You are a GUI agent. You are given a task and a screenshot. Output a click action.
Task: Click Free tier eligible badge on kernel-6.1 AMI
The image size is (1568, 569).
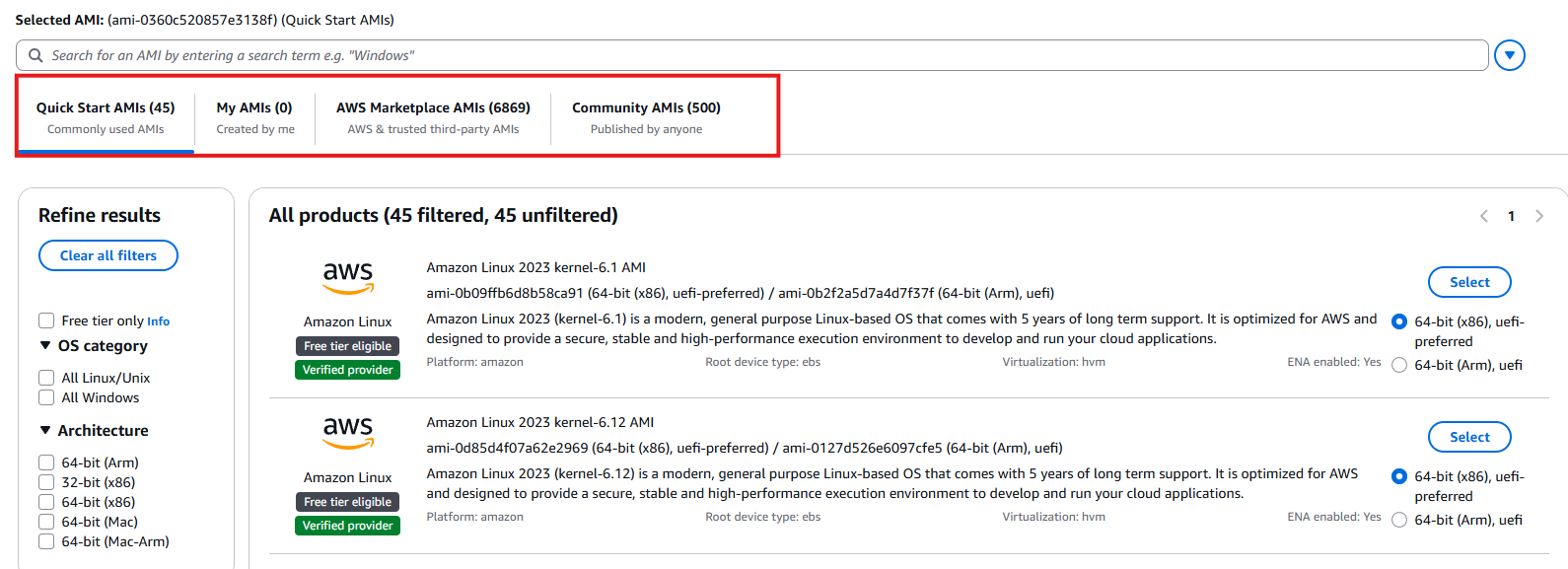point(347,346)
